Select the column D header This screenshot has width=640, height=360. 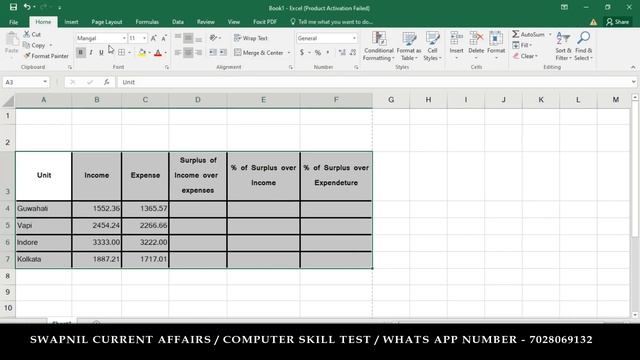(x=198, y=100)
